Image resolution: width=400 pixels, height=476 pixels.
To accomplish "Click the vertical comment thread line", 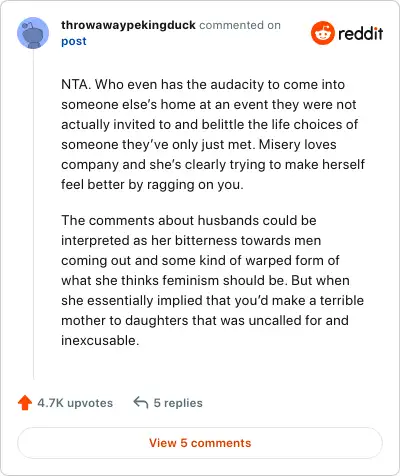I will 33,213.
